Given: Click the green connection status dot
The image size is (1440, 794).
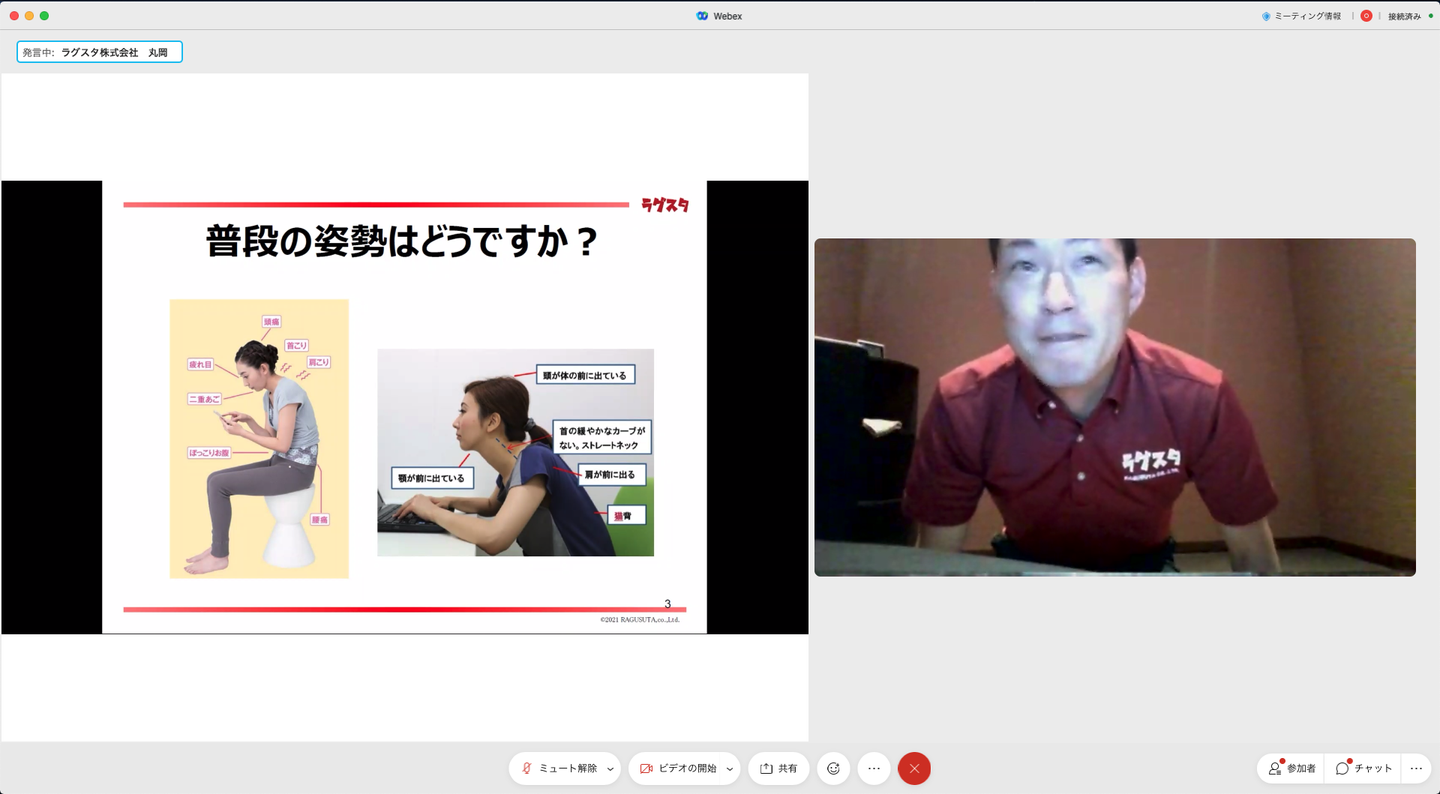Looking at the screenshot, I should 1431,16.
